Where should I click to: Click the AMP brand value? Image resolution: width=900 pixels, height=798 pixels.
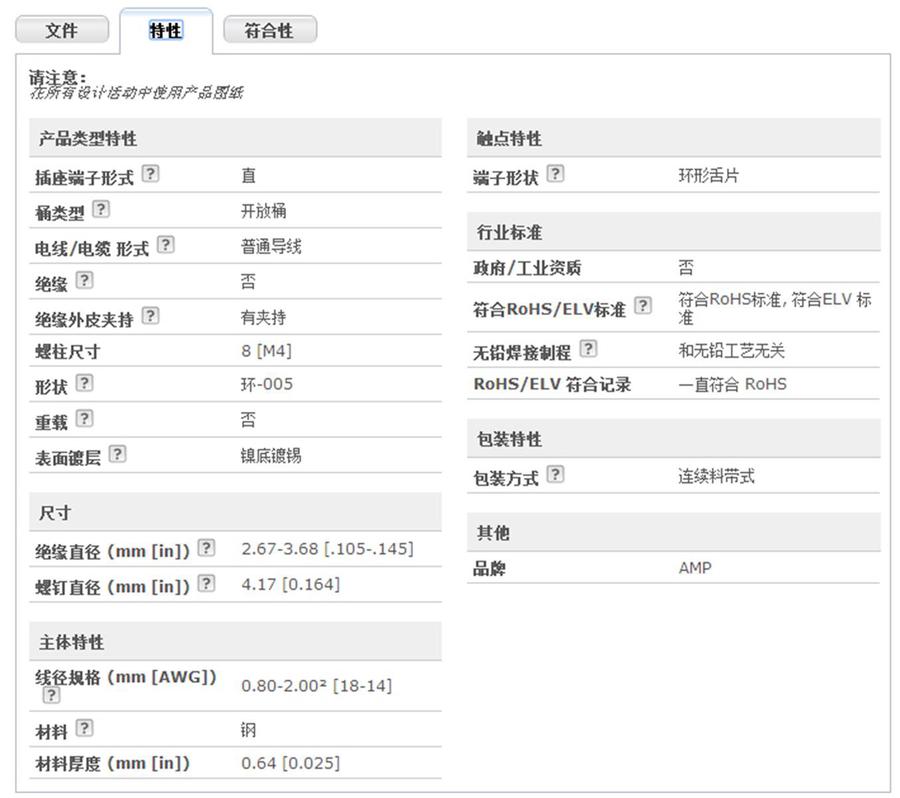click(x=695, y=568)
